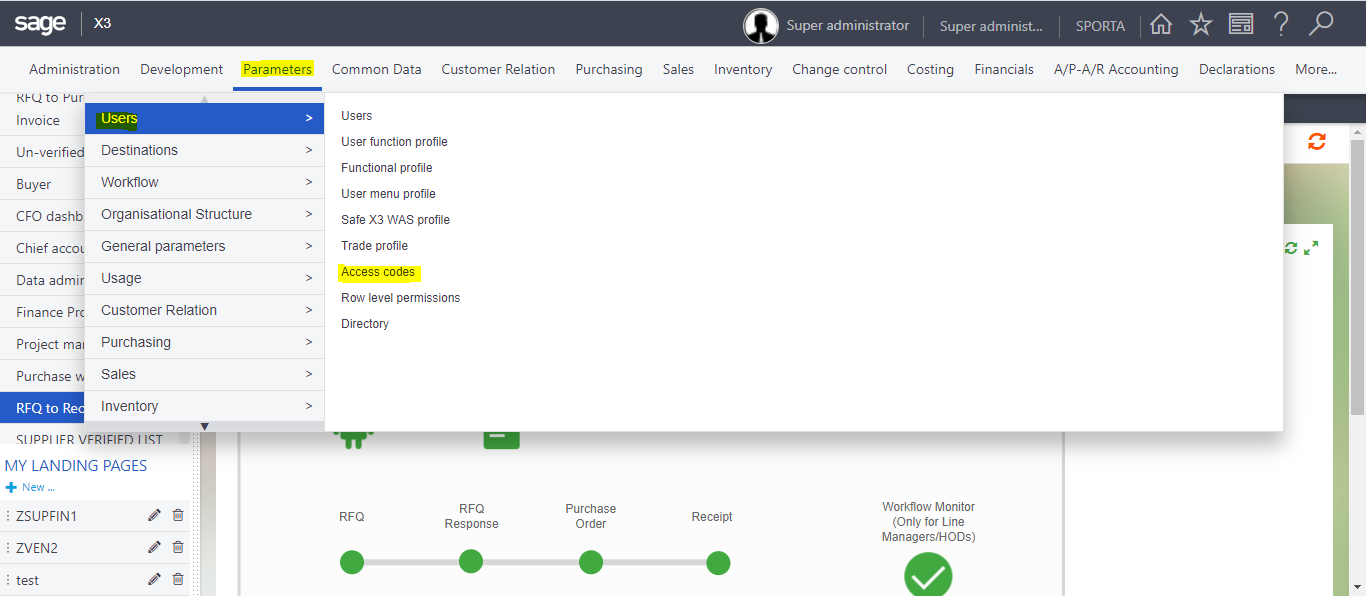
Task: Refresh the widget with the green refresh icon
Action: point(1290,247)
